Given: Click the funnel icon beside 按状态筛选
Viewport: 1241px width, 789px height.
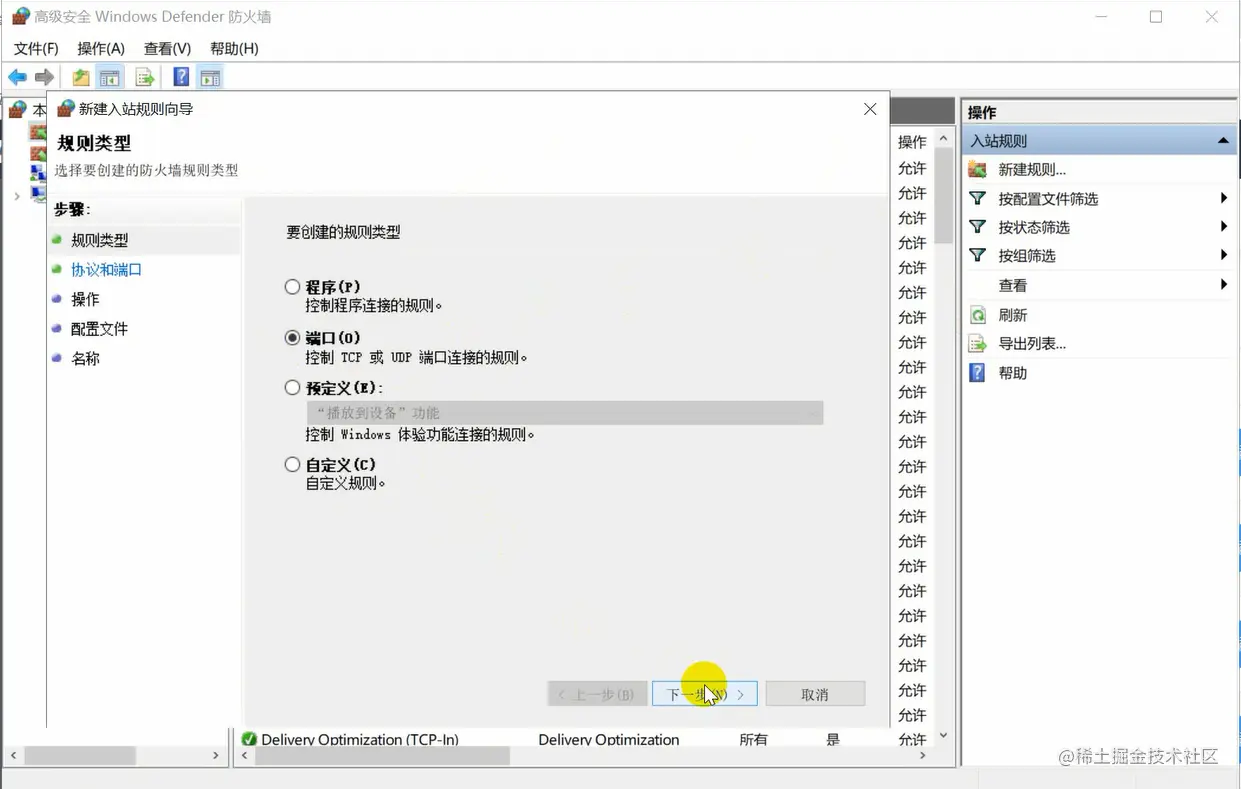Looking at the screenshot, I should [x=978, y=227].
